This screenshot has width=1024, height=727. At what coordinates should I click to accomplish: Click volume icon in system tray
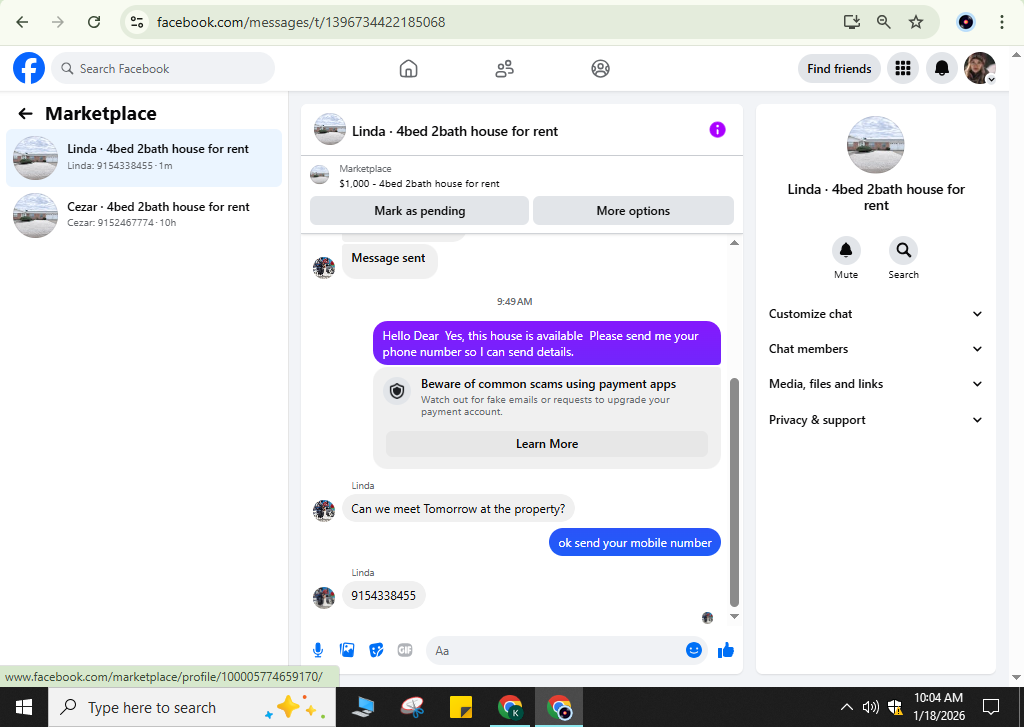(x=870, y=707)
